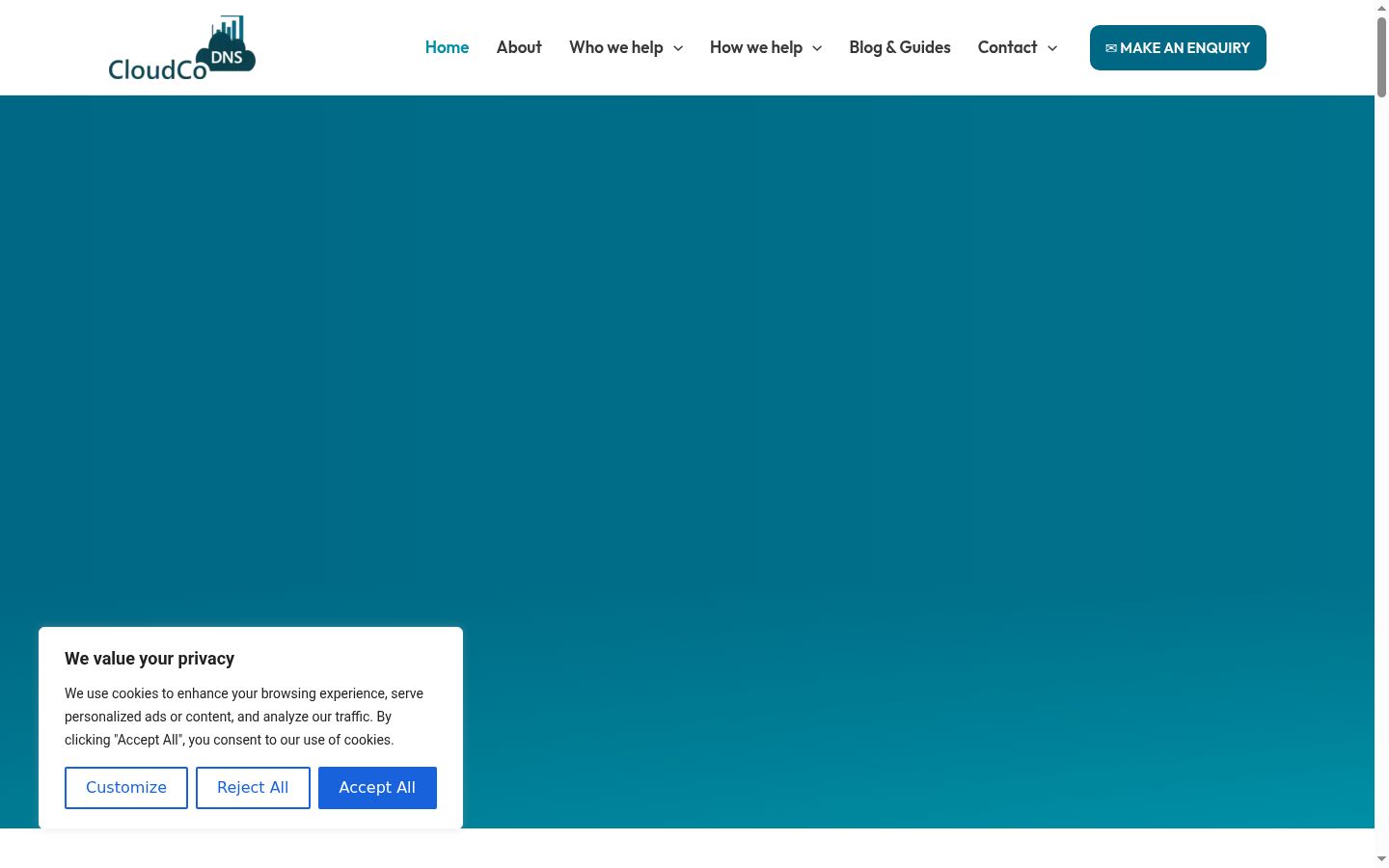This screenshot has width=1389, height=868.
Task: Expand the How we help chevron
Action: point(817,48)
